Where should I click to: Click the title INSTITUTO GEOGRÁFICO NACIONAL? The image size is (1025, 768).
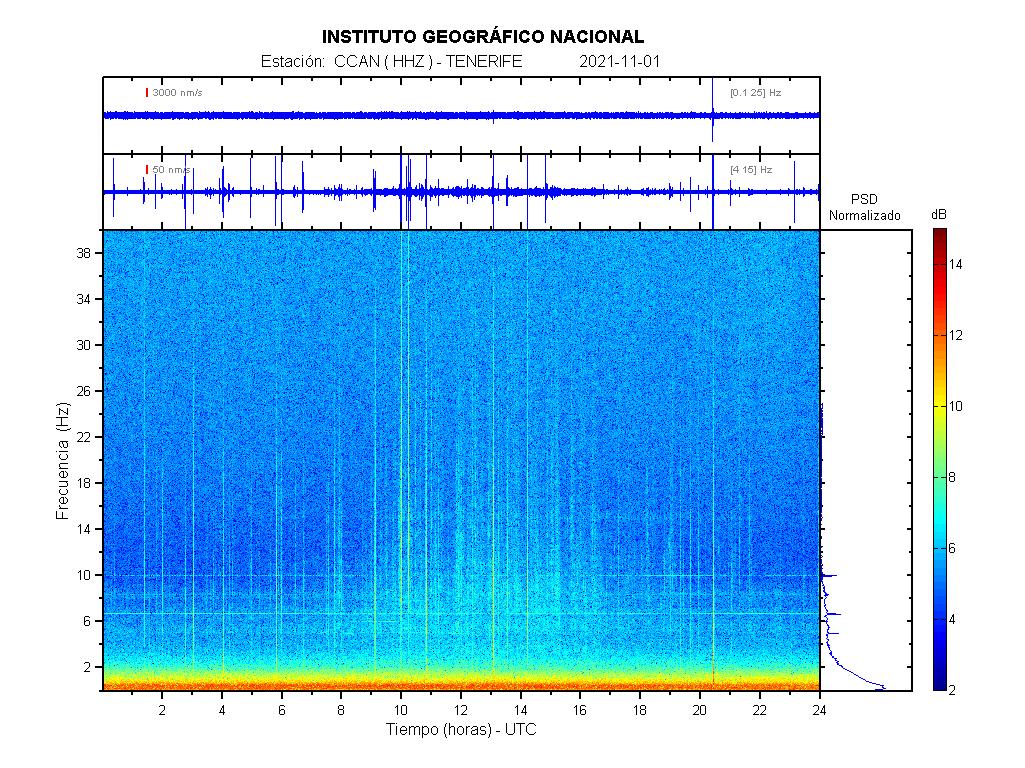point(482,37)
